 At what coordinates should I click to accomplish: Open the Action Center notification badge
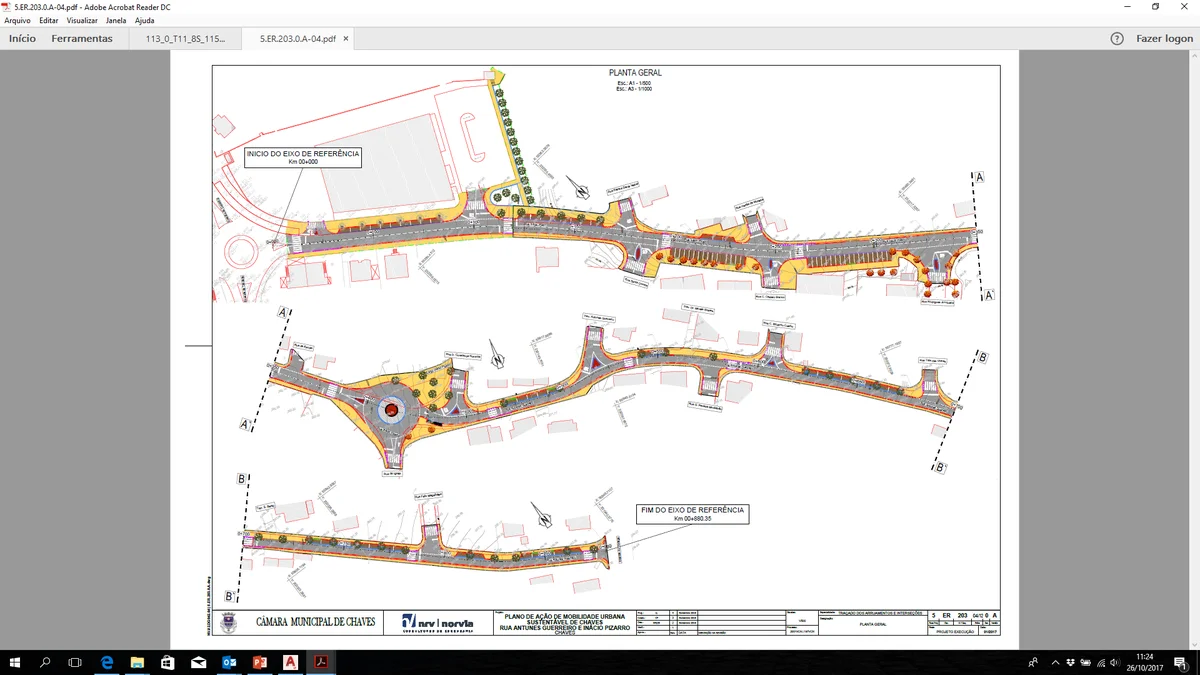[x=1181, y=662]
